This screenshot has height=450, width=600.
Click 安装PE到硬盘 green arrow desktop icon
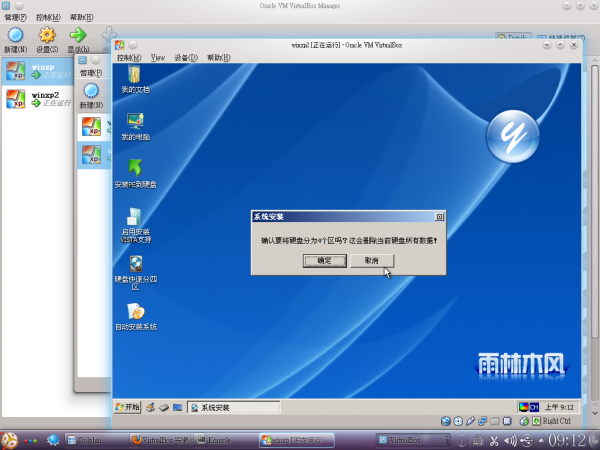(x=135, y=174)
